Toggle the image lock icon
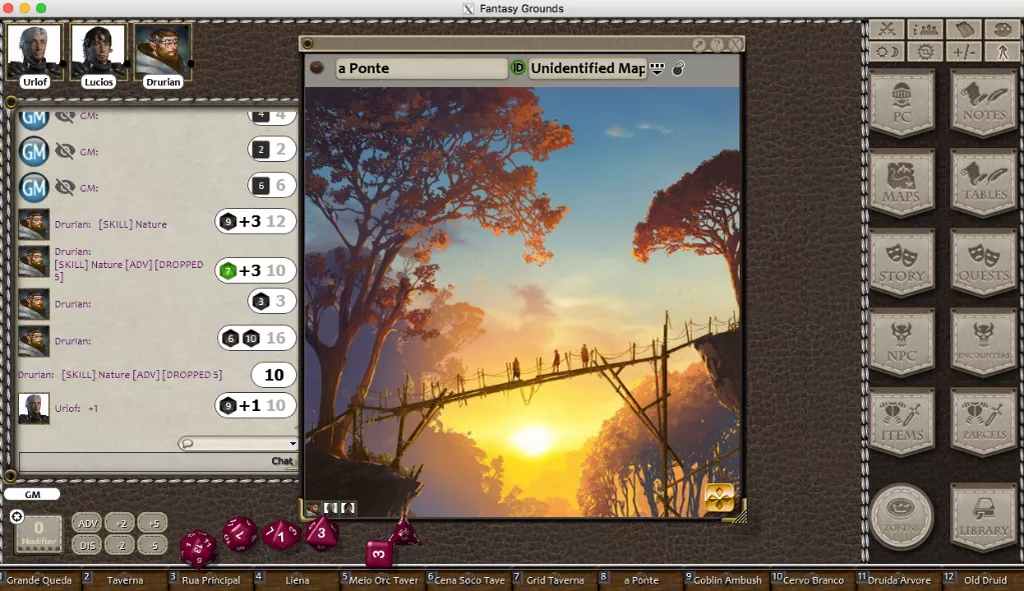The height and width of the screenshot is (591, 1024). (x=679, y=69)
